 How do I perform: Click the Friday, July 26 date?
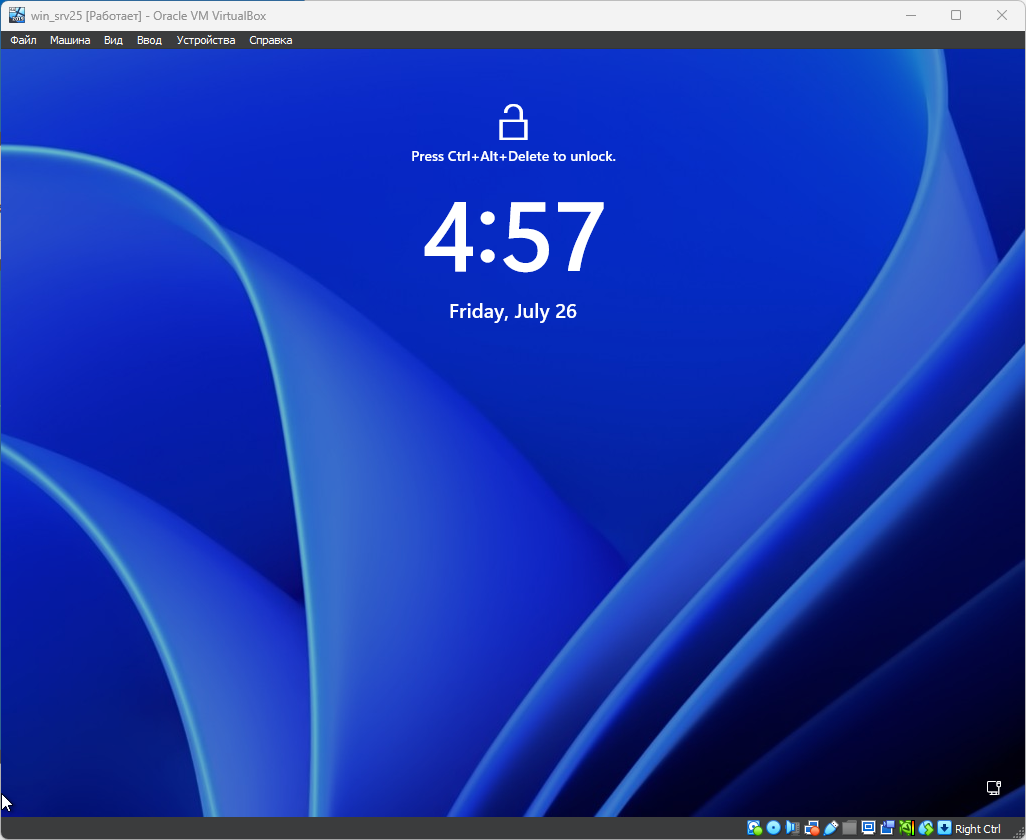click(x=513, y=311)
